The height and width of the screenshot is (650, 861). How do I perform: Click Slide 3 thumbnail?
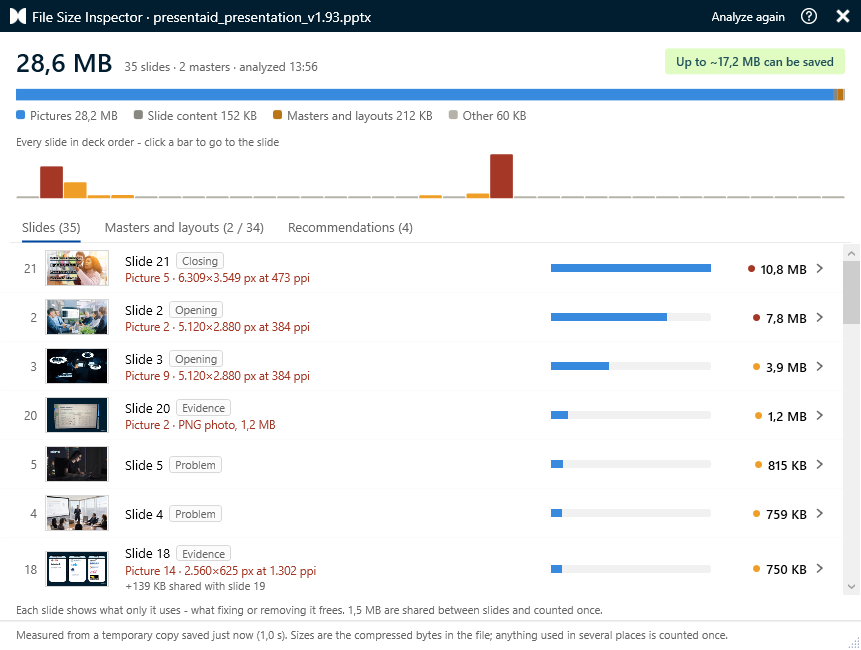point(77,366)
